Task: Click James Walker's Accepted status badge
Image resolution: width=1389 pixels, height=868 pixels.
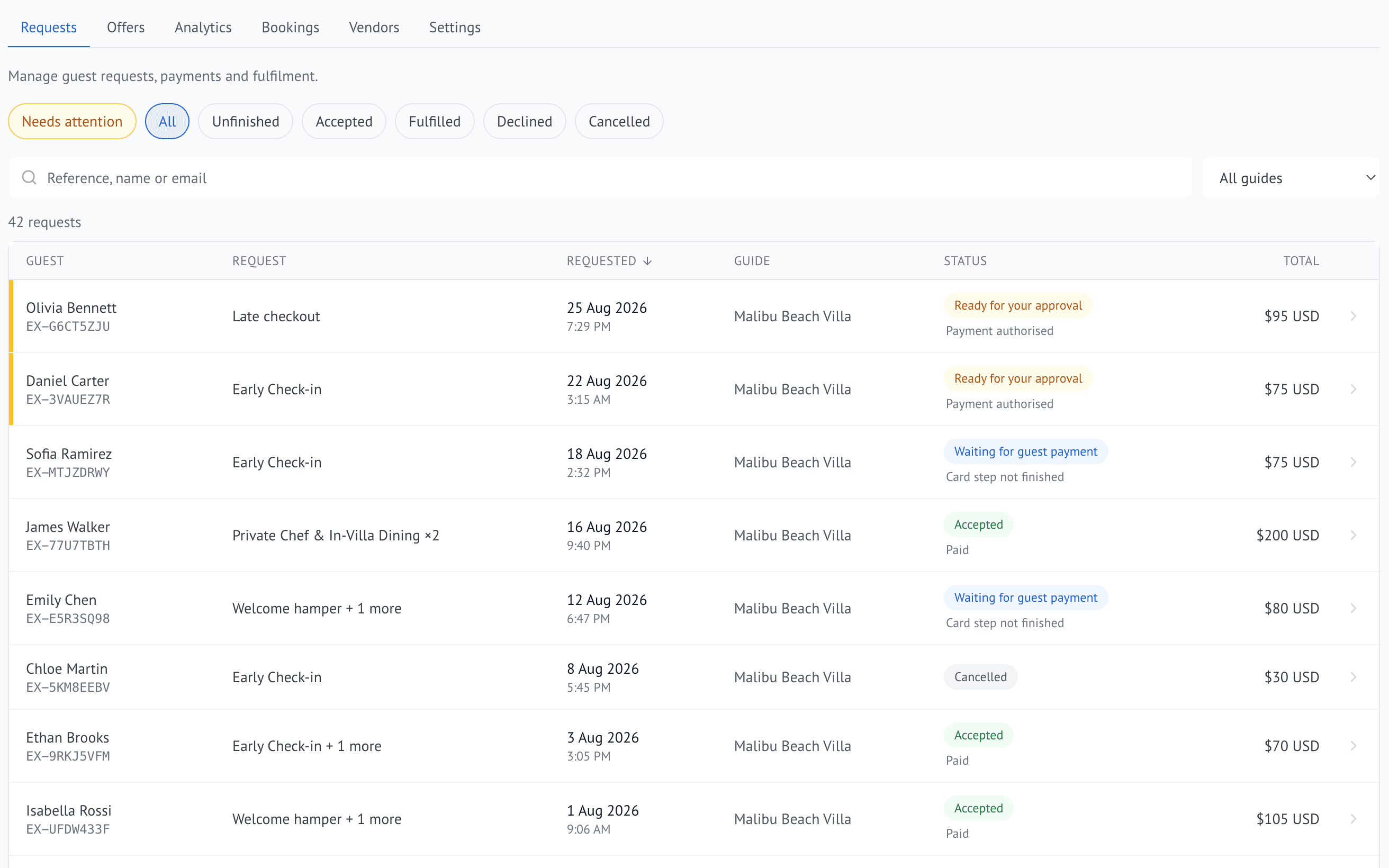Action: [x=979, y=524]
